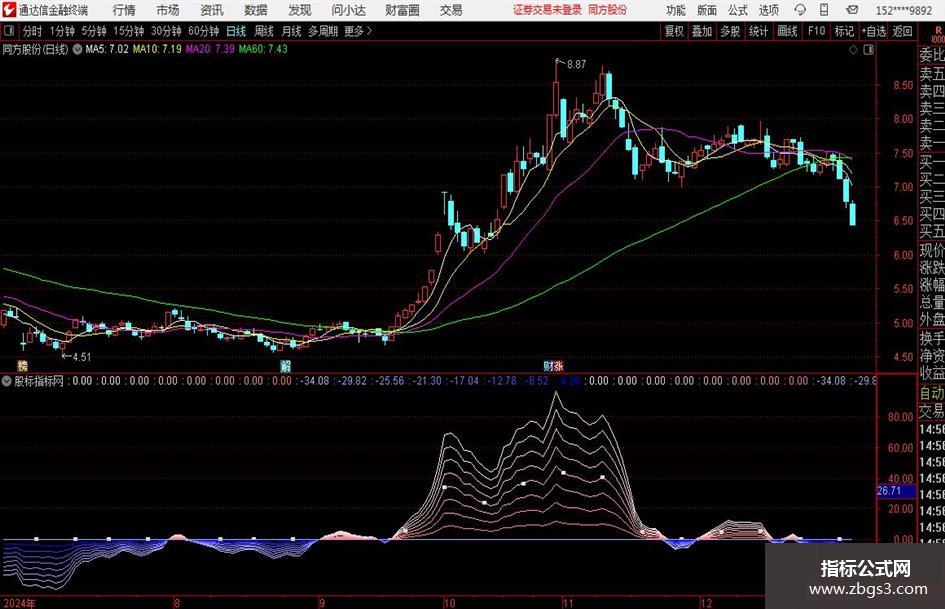Click the 26.71 indicator value box
Screen dimensions: 945x609
coord(896,491)
